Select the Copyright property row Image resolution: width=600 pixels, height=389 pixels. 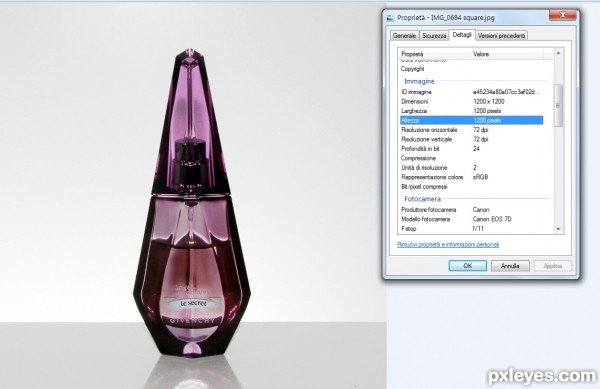pos(471,69)
